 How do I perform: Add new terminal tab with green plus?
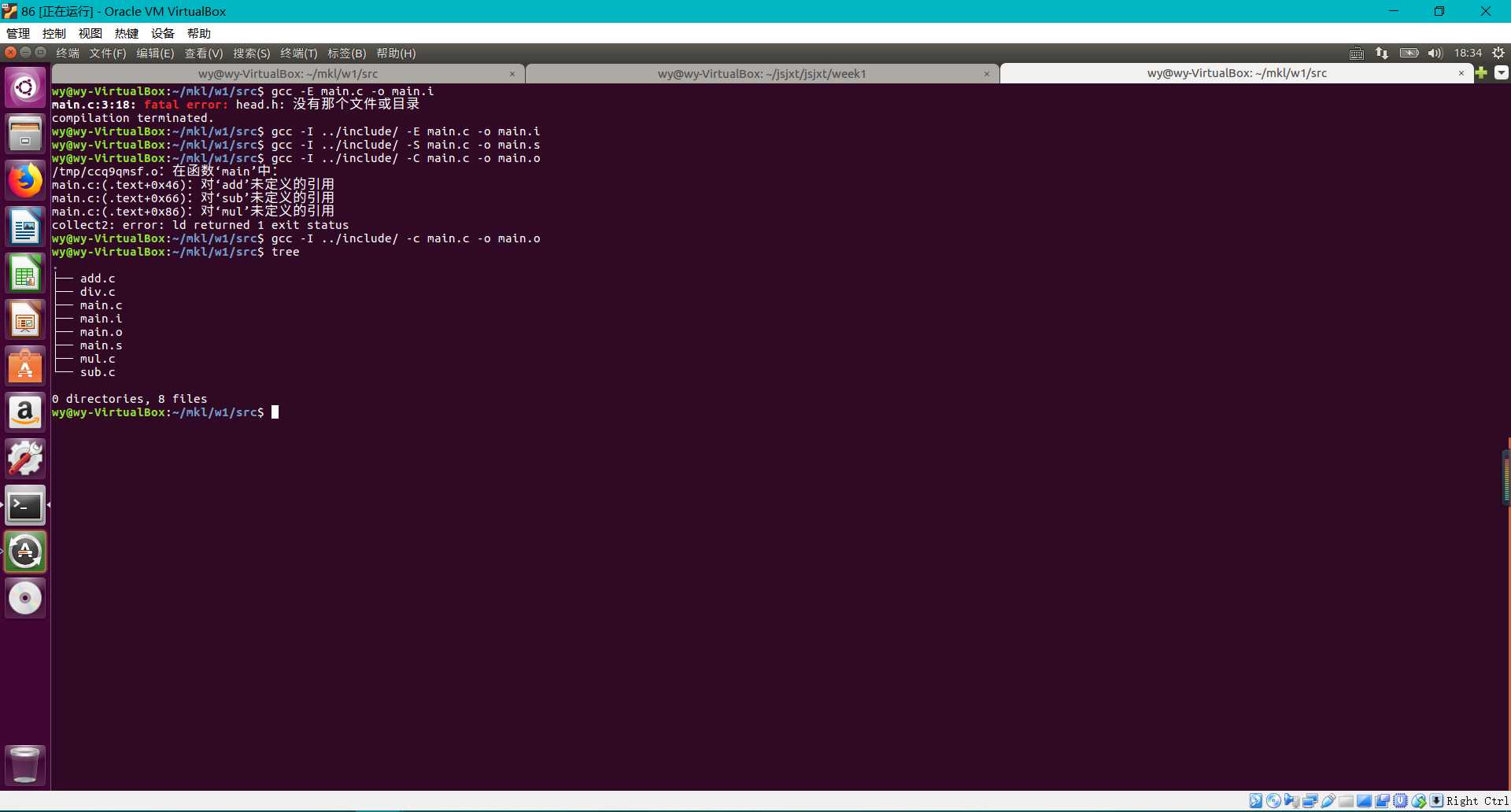click(1481, 72)
